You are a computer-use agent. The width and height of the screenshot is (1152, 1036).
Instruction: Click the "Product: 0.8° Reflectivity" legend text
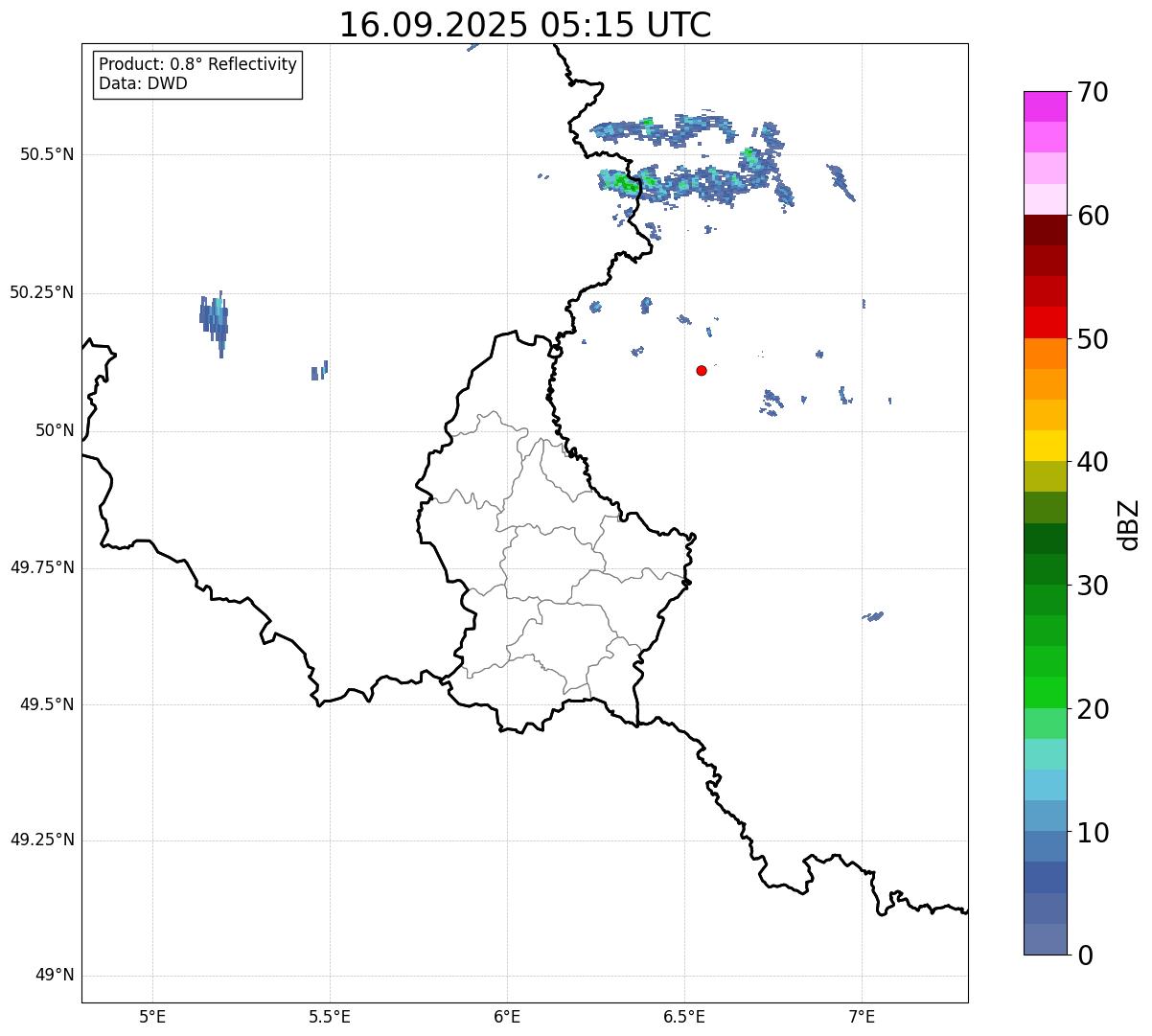click(x=197, y=64)
